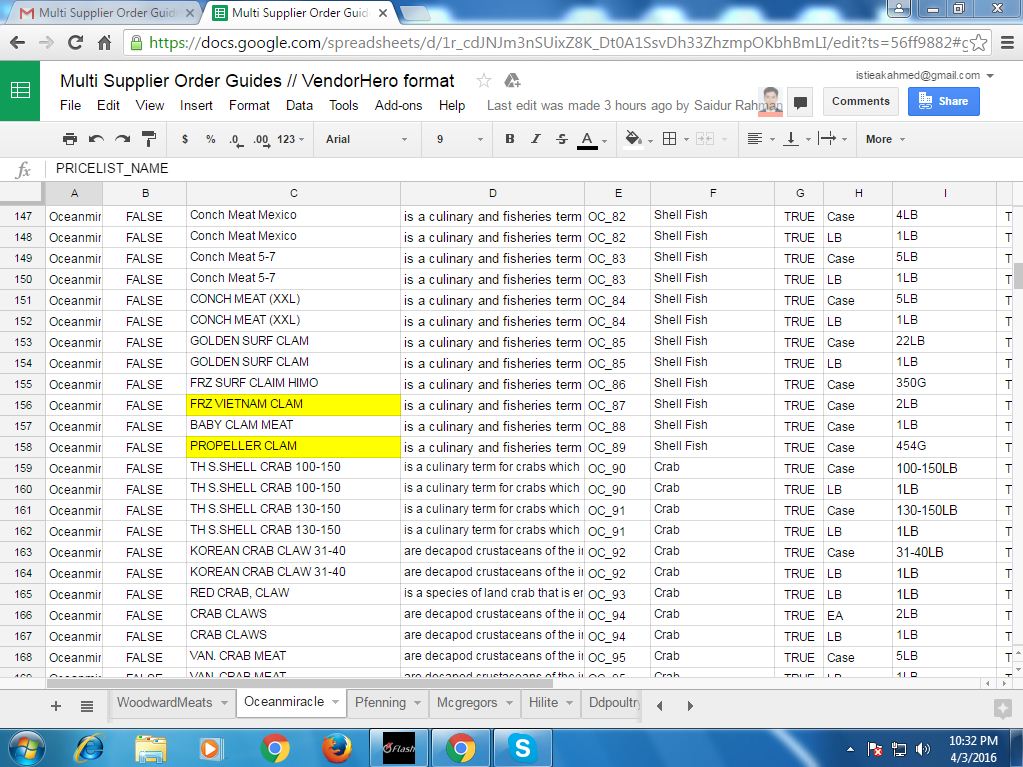Open the chat speech bubble icon
The height and width of the screenshot is (767, 1023).
[801, 102]
